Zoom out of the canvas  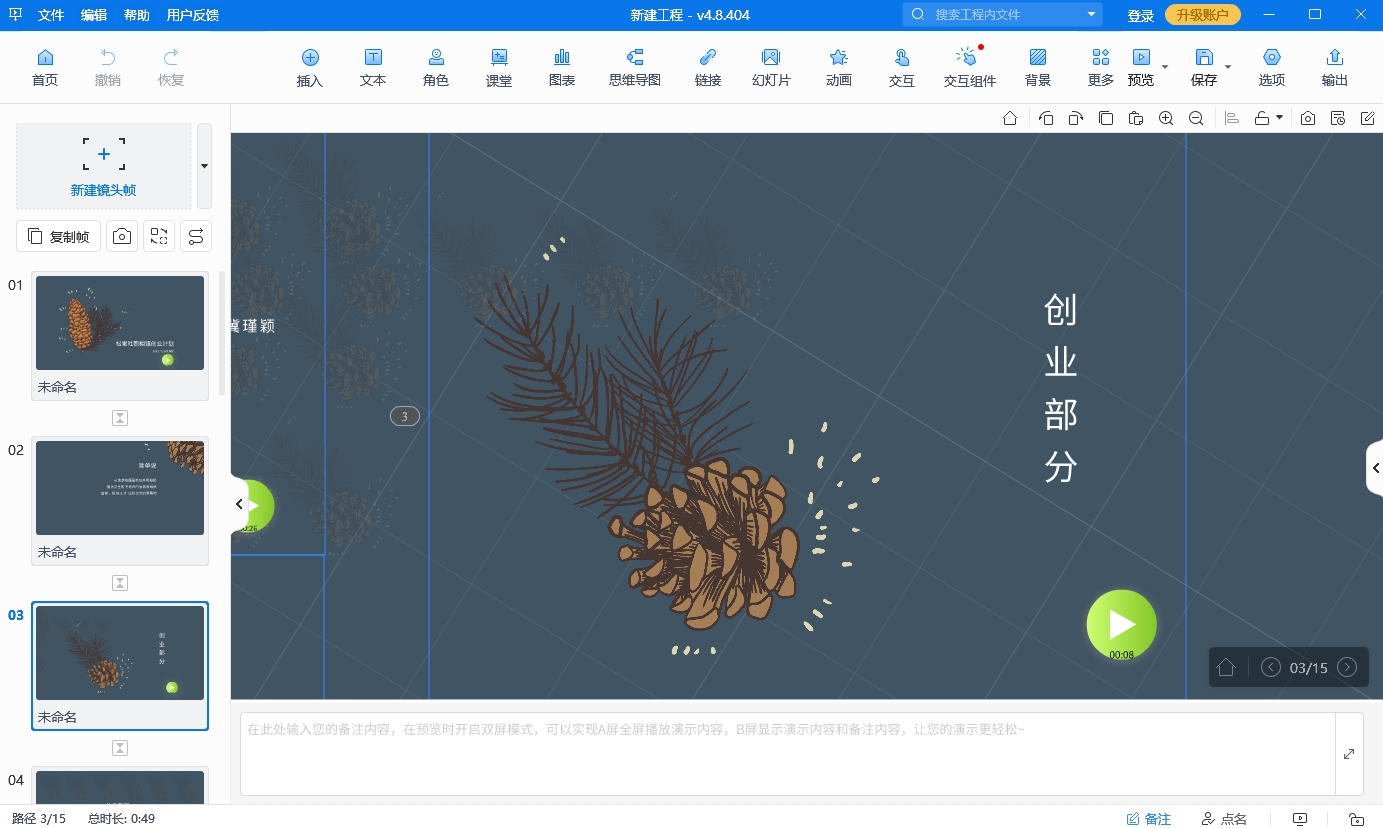(1196, 118)
